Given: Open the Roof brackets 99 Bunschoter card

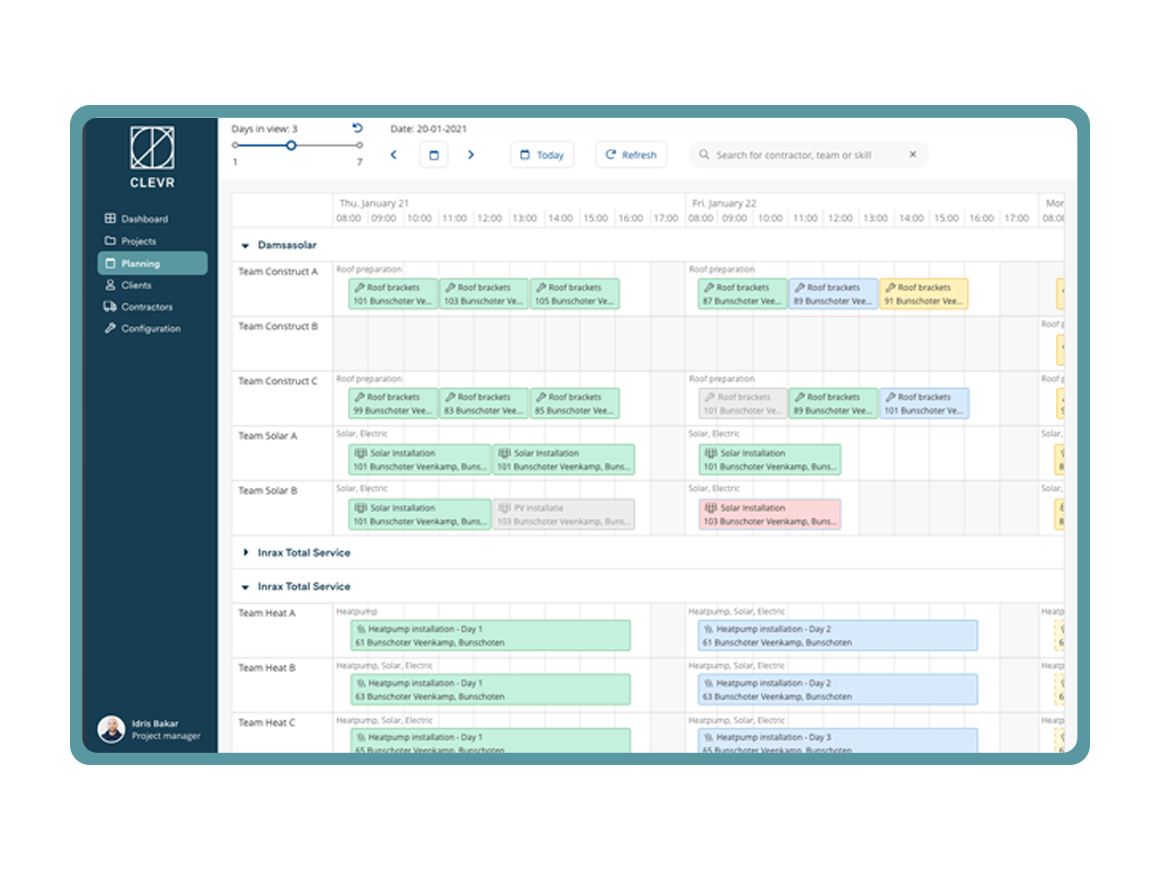Looking at the screenshot, I should coord(393,403).
